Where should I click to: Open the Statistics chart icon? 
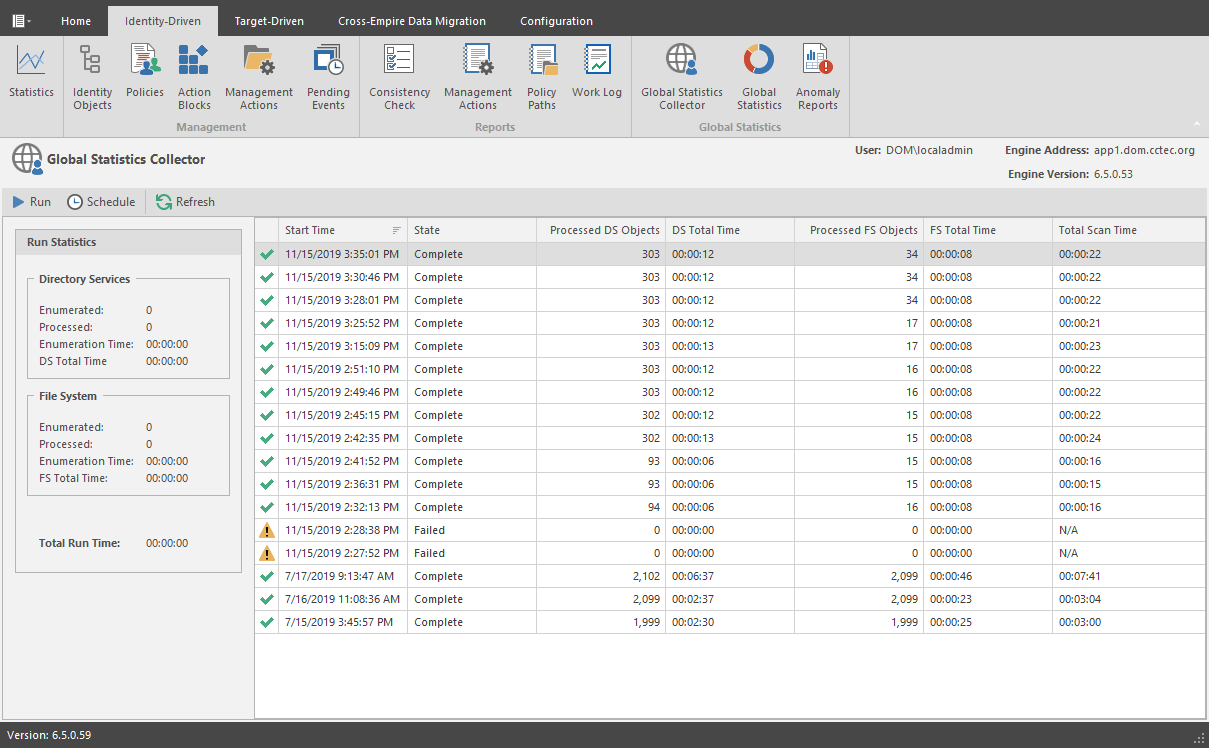pyautogui.click(x=31, y=72)
